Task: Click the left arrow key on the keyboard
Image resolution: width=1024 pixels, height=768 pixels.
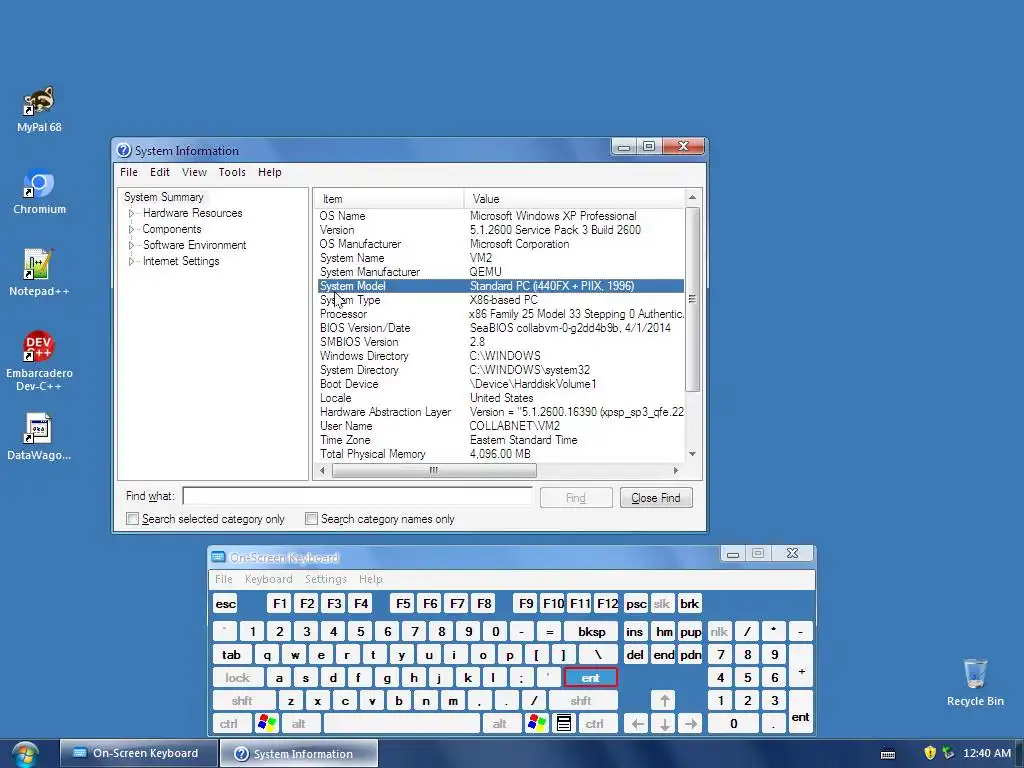Action: pyautogui.click(x=637, y=723)
